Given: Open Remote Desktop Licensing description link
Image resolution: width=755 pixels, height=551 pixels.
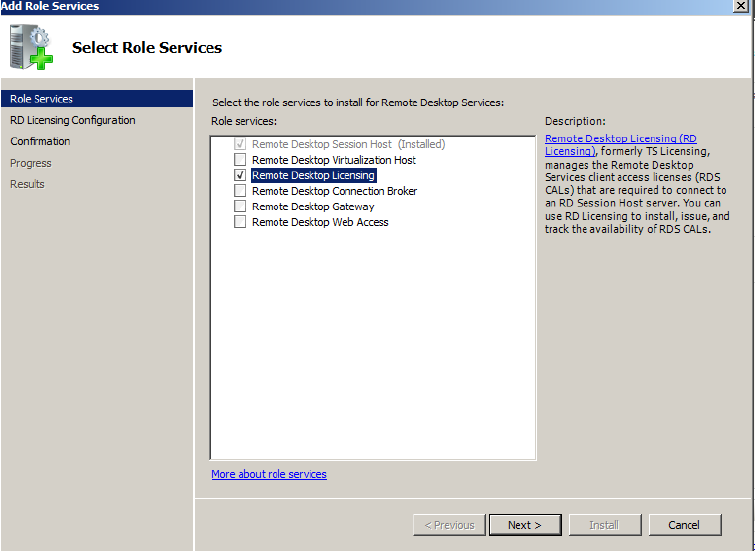Looking at the screenshot, I should 620,138.
